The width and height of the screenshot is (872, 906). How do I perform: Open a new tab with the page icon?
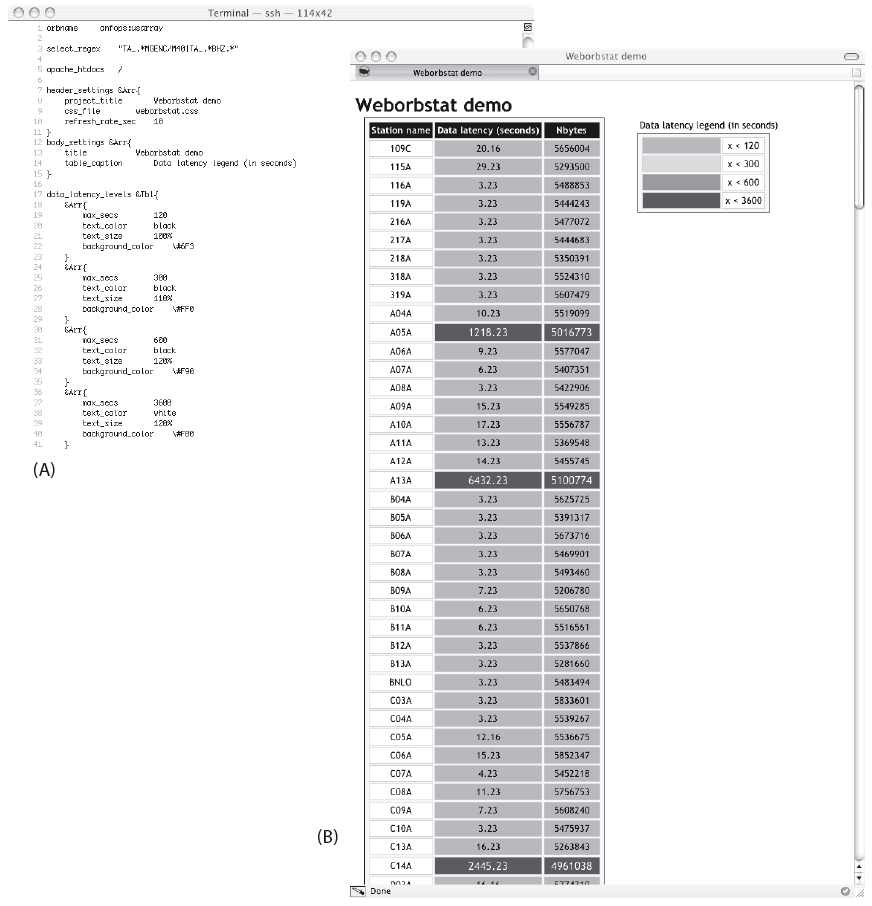click(x=856, y=72)
